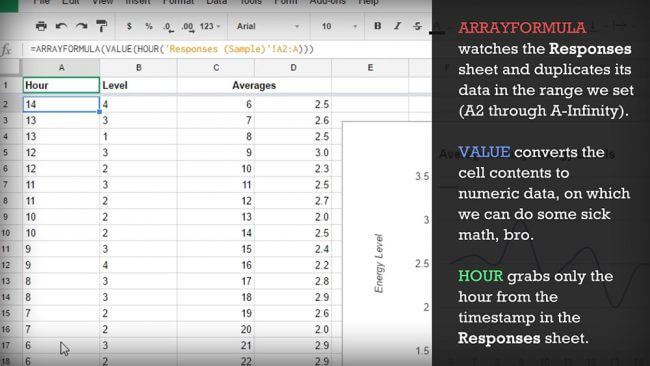
Task: Click the cell showing 2.4 in column D
Action: [x=293, y=249]
